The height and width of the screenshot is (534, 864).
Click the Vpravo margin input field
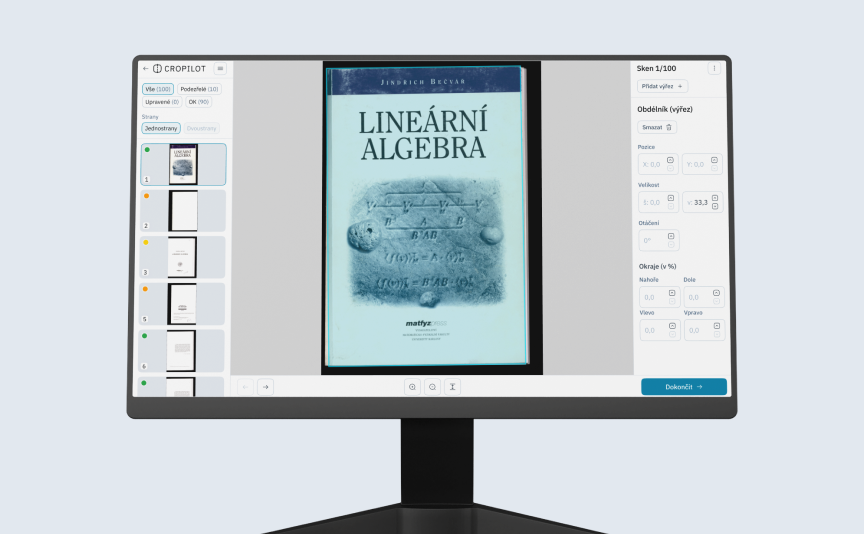coord(705,330)
